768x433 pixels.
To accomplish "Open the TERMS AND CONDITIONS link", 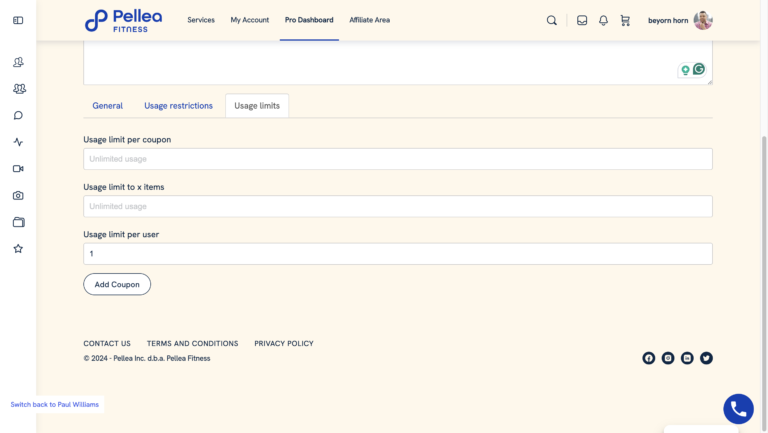I will pyautogui.click(x=192, y=343).
